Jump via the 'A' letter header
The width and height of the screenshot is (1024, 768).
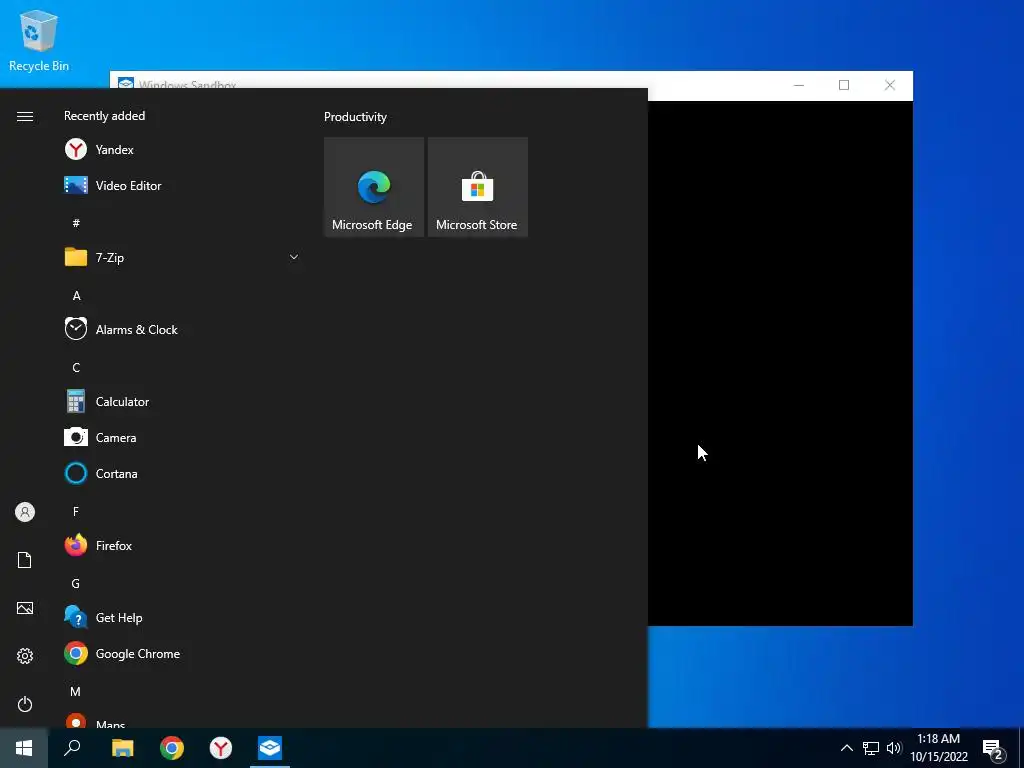pos(76,295)
